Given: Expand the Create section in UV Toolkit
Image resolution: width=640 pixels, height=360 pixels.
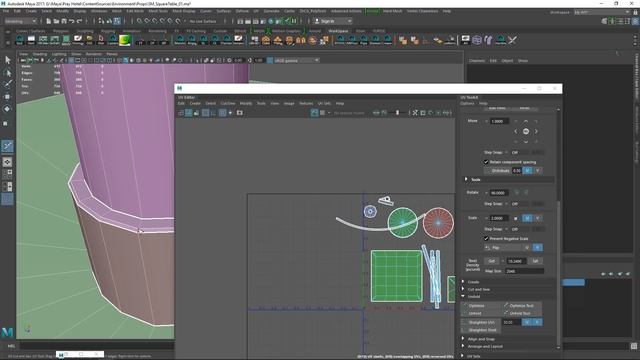Looking at the screenshot, I should (x=463, y=282).
